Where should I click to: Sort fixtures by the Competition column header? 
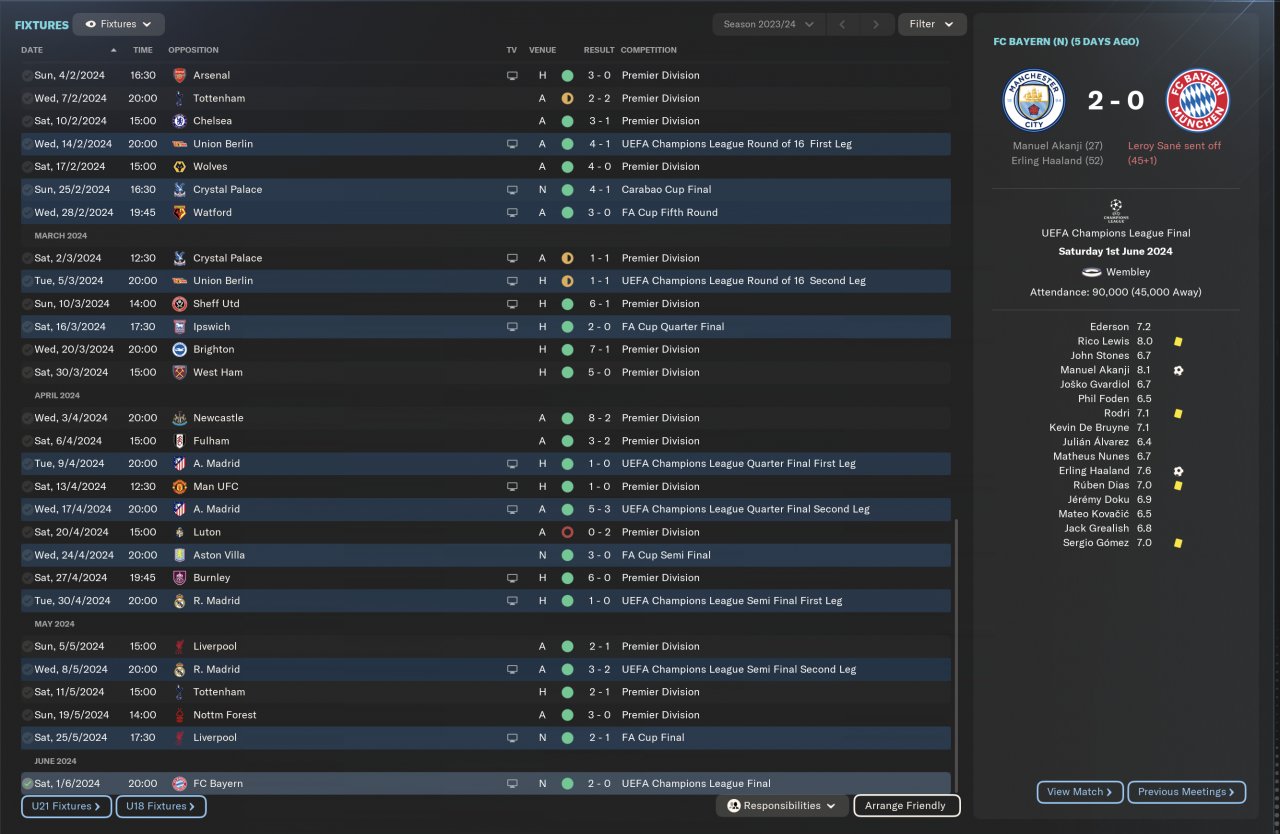point(648,50)
